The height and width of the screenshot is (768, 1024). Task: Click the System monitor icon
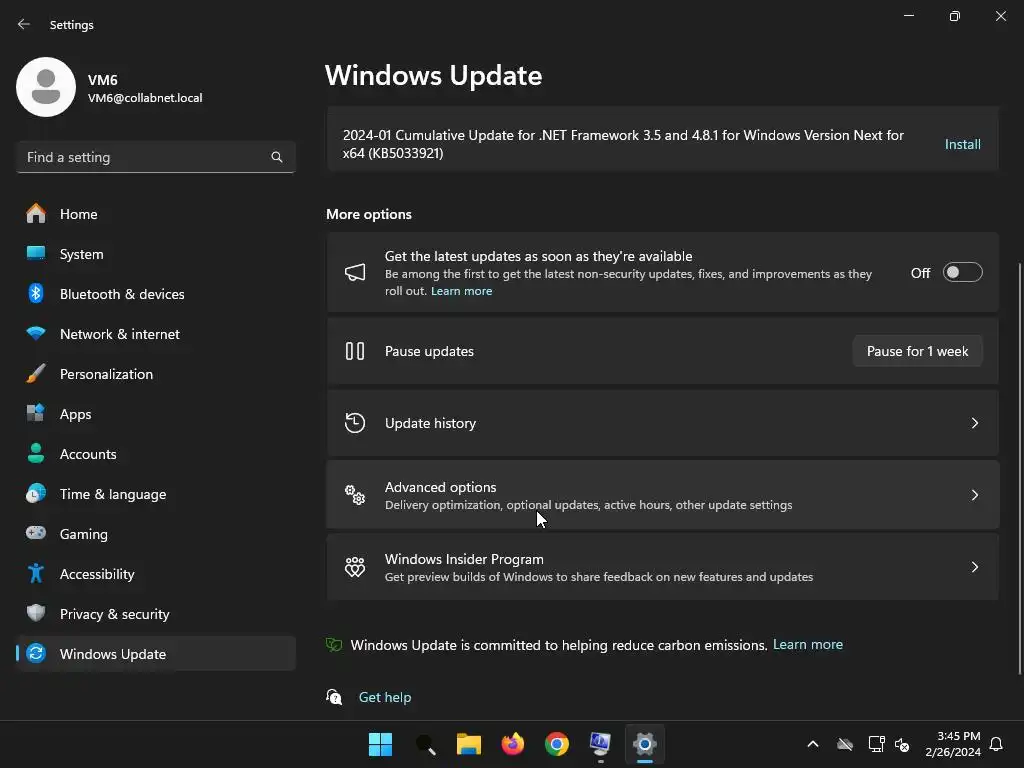pyautogui.click(x=36, y=253)
